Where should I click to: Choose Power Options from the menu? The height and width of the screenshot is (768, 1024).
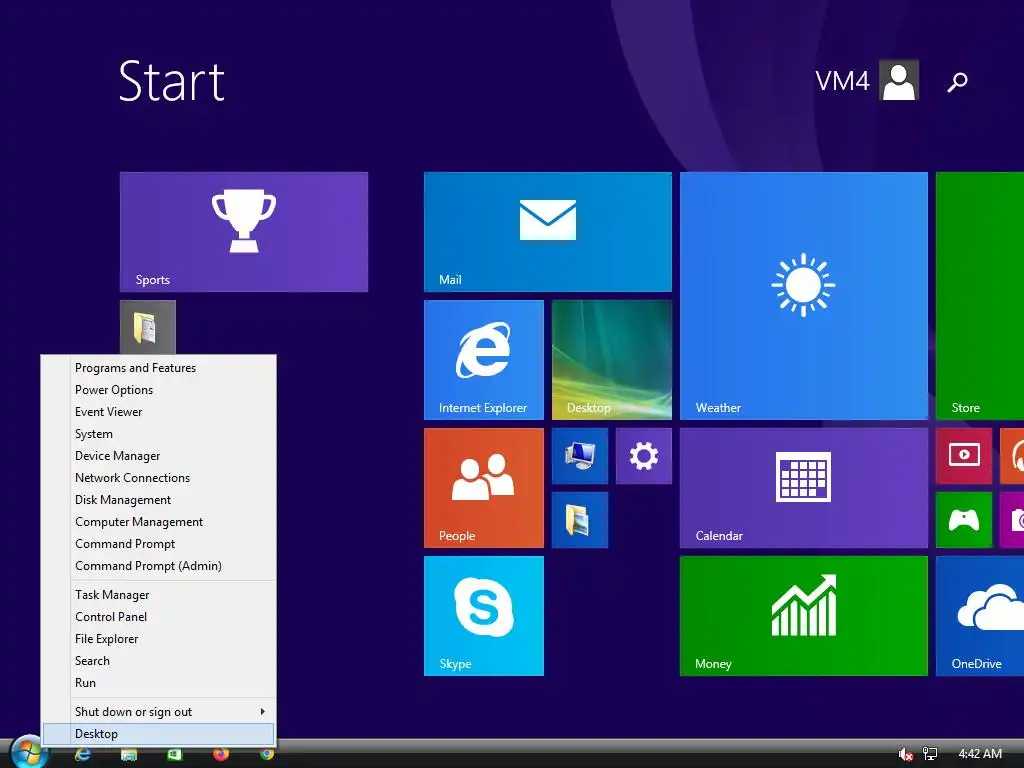159,390
